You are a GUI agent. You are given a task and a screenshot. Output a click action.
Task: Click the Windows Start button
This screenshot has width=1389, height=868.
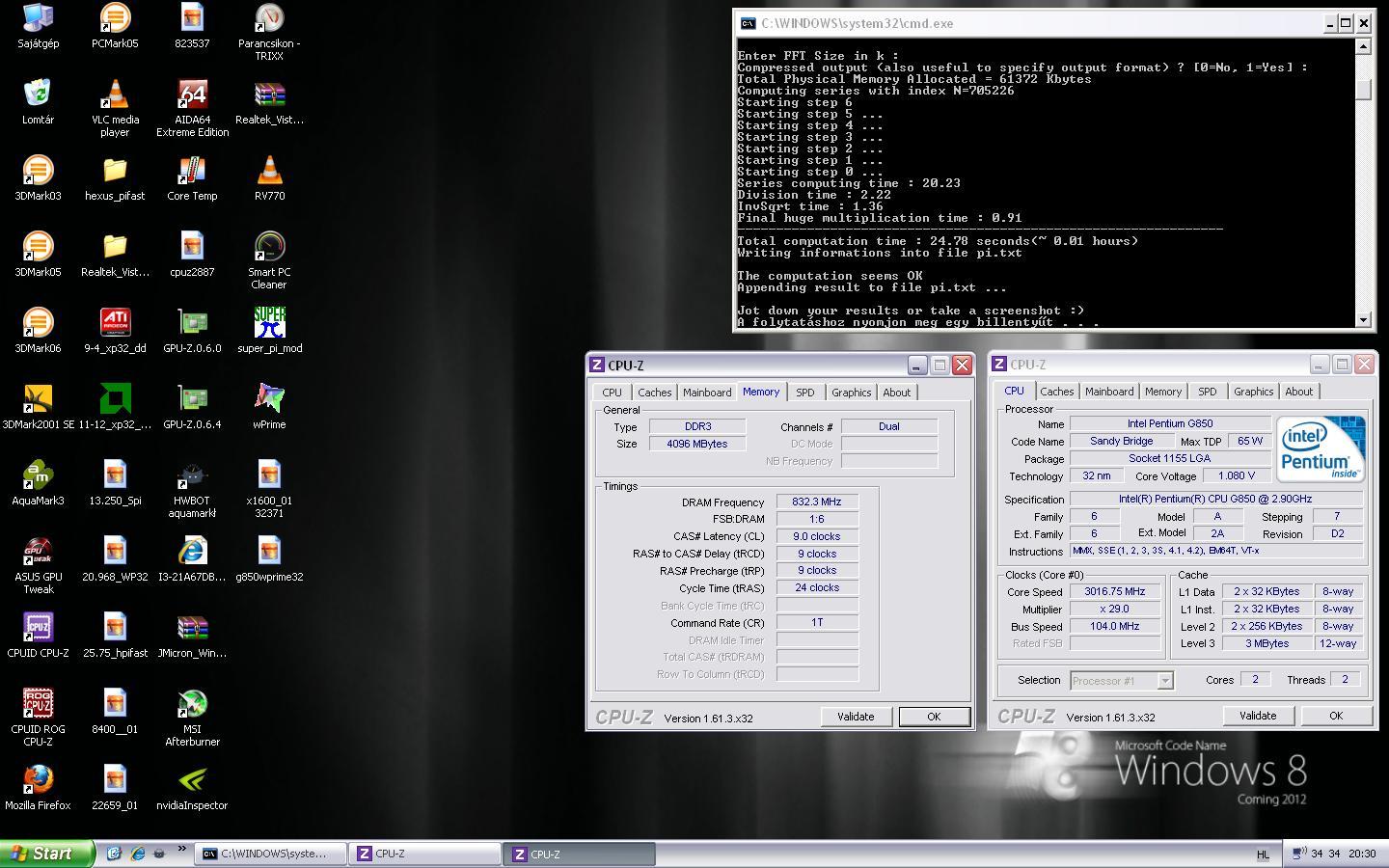coord(47,854)
